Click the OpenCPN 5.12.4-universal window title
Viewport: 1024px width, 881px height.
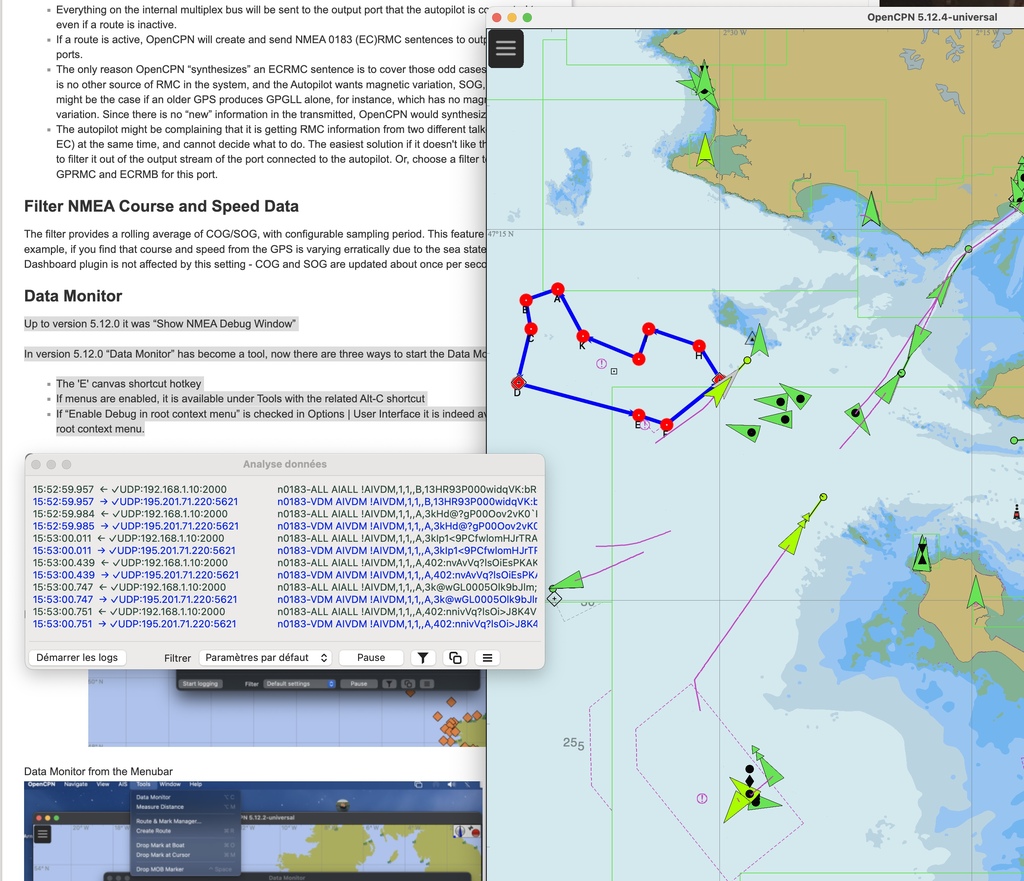coord(930,17)
